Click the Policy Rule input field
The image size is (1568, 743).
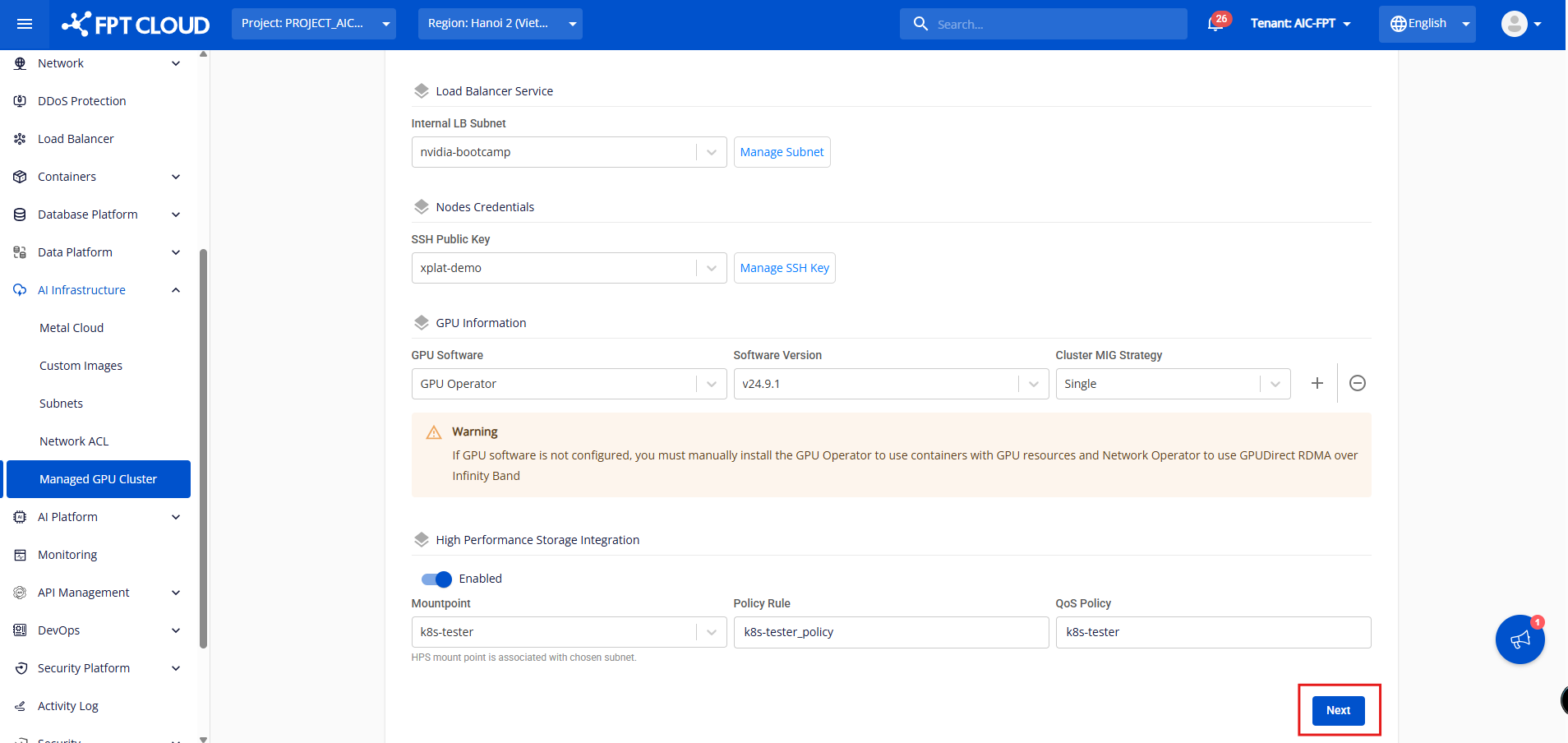(890, 632)
